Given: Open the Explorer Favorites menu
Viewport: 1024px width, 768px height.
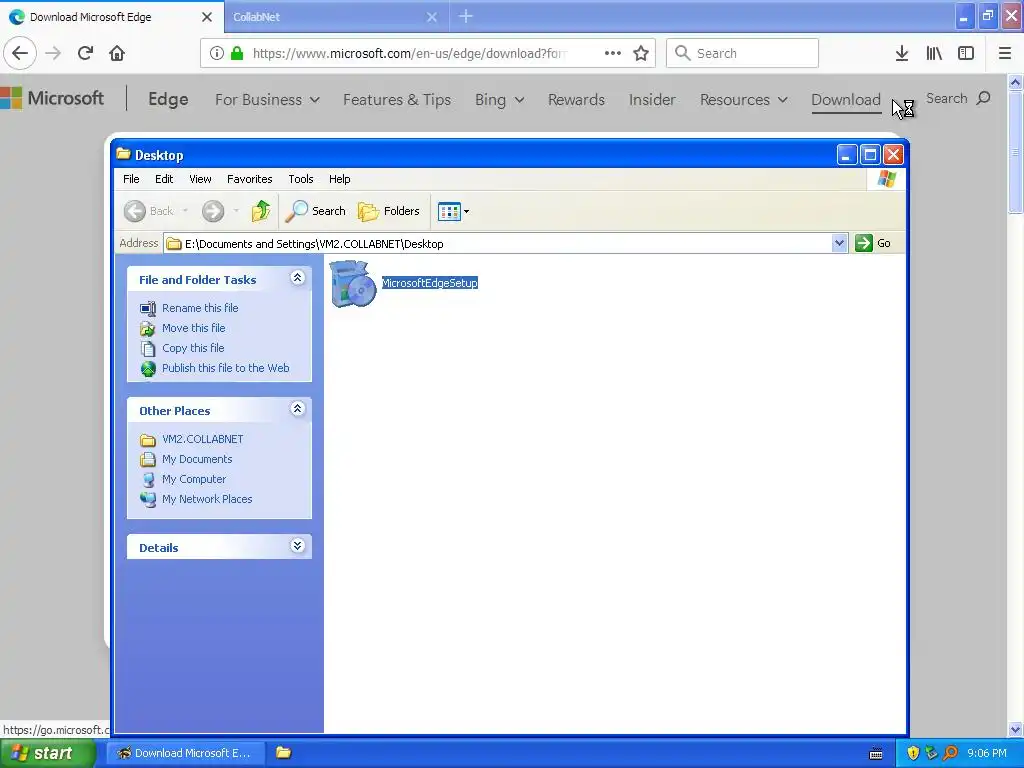Looking at the screenshot, I should tap(249, 179).
